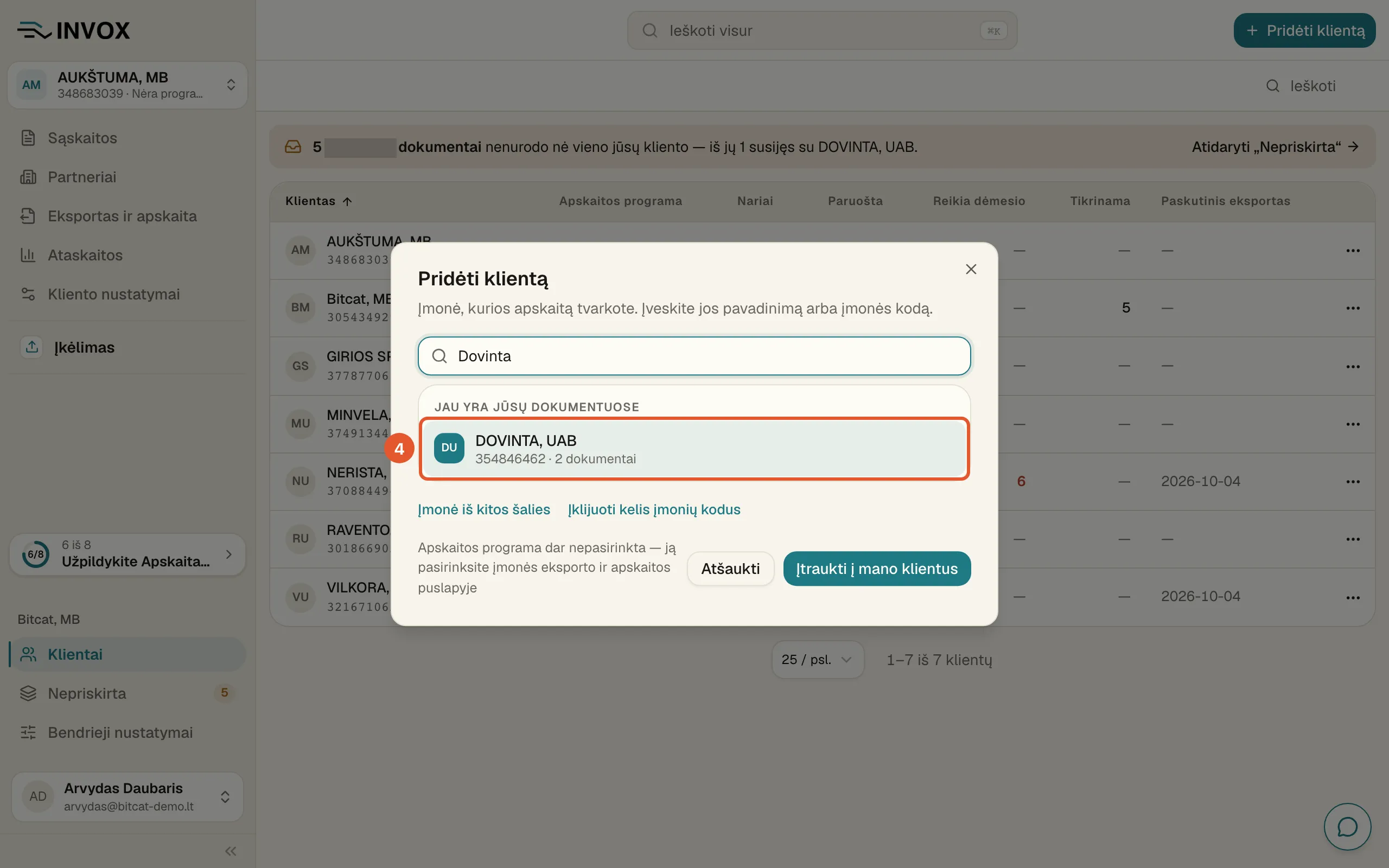Select DOVINTA, UAB search result
The width and height of the screenshot is (1389, 868).
(694, 448)
